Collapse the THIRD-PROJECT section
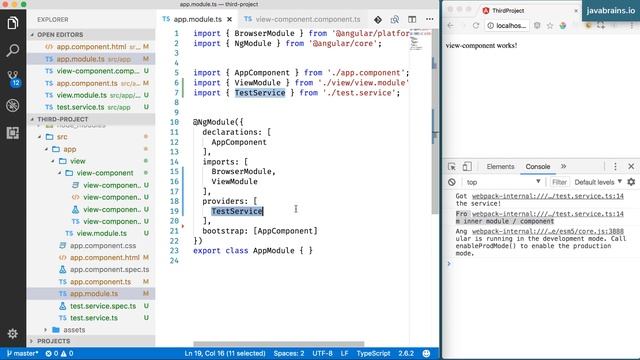640x360 pixels. click(91, 119)
